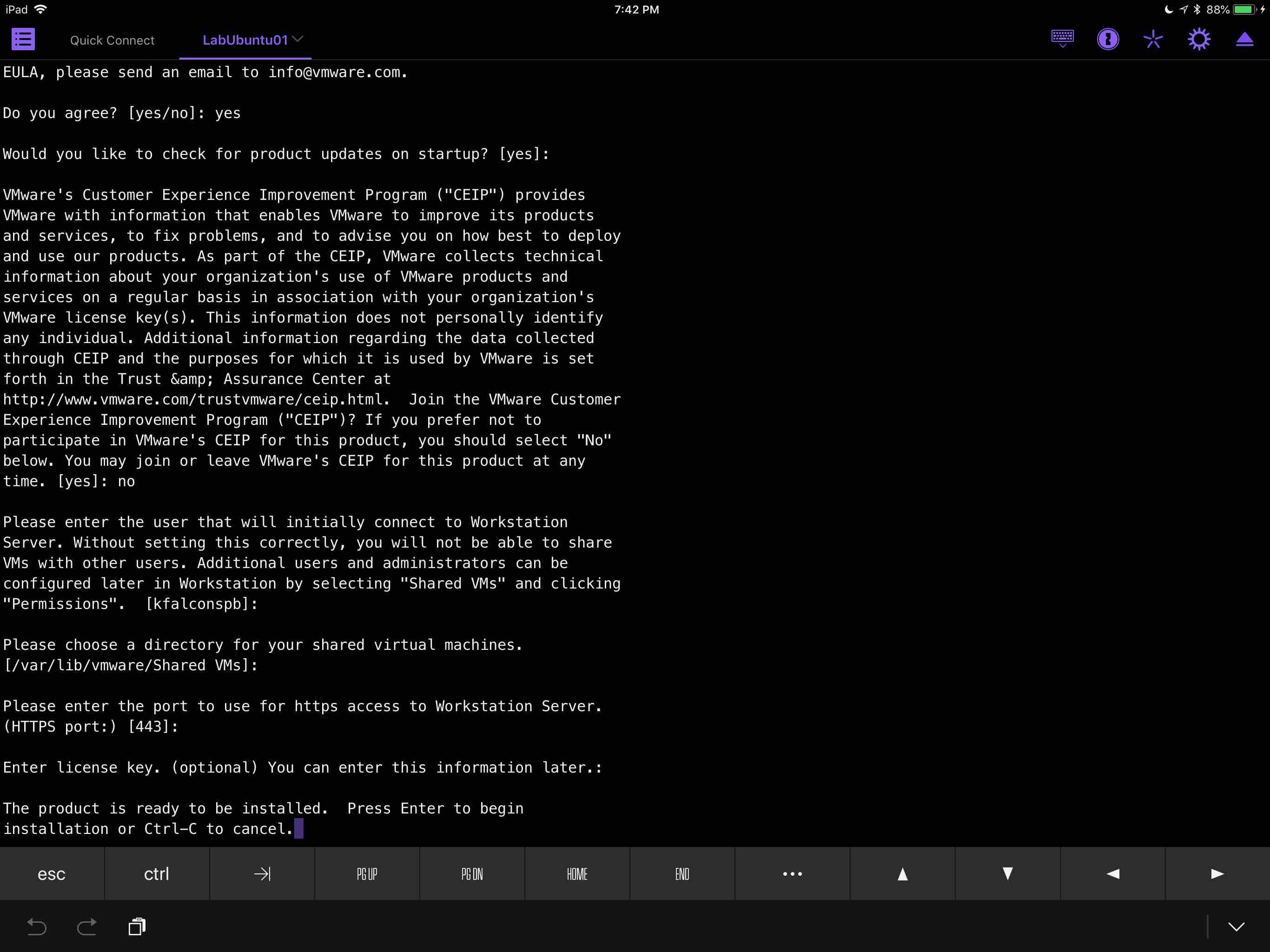Viewport: 1270px width, 952px height.
Task: Open settings gear icon
Action: 1199,39
